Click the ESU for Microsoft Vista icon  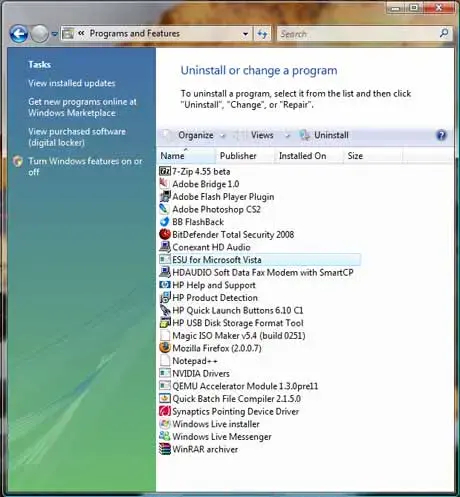[x=165, y=260]
